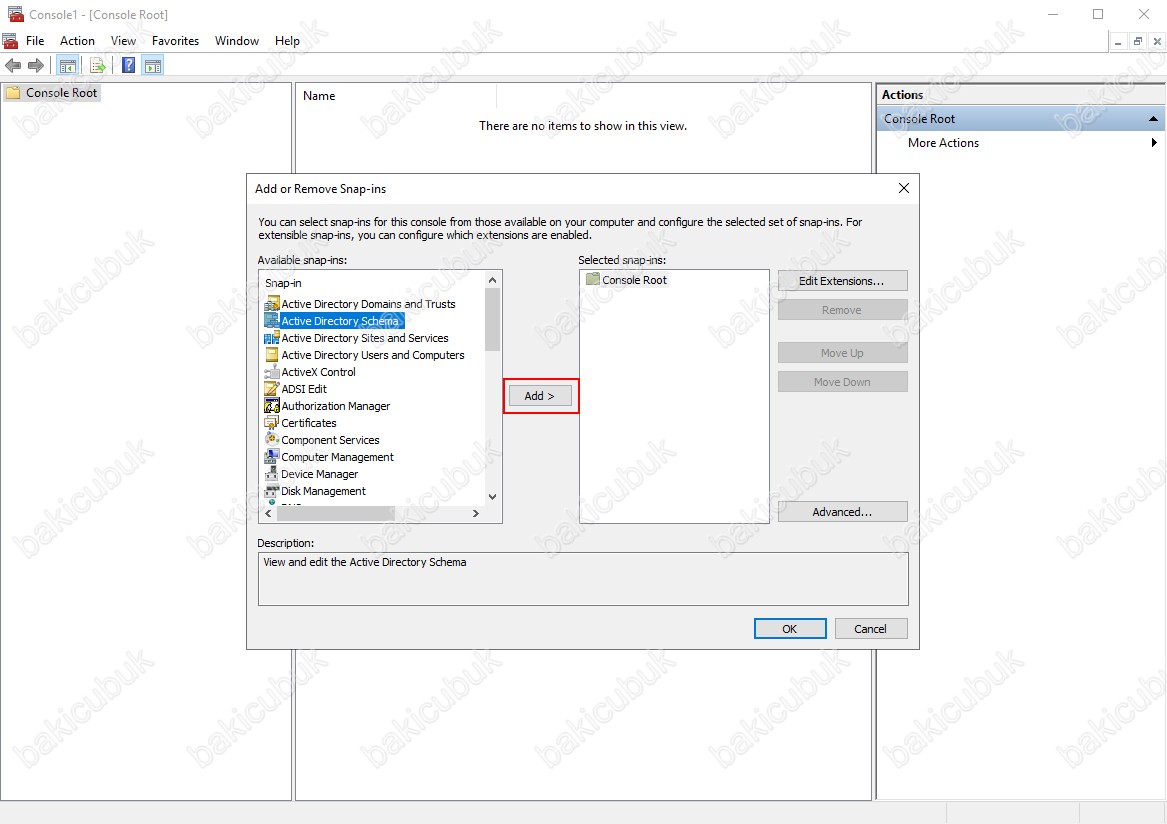Minimize the inner Console Root child window
The width and height of the screenshot is (1167, 824).
tap(1118, 42)
